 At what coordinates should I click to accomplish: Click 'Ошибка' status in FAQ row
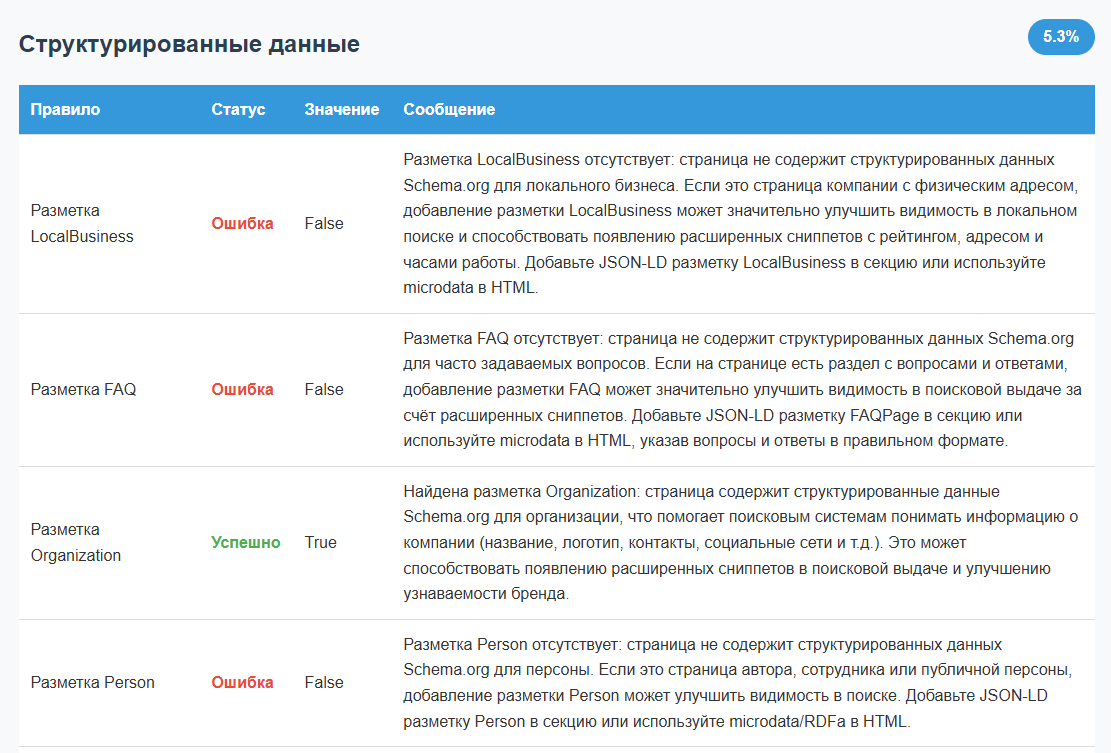coord(242,390)
